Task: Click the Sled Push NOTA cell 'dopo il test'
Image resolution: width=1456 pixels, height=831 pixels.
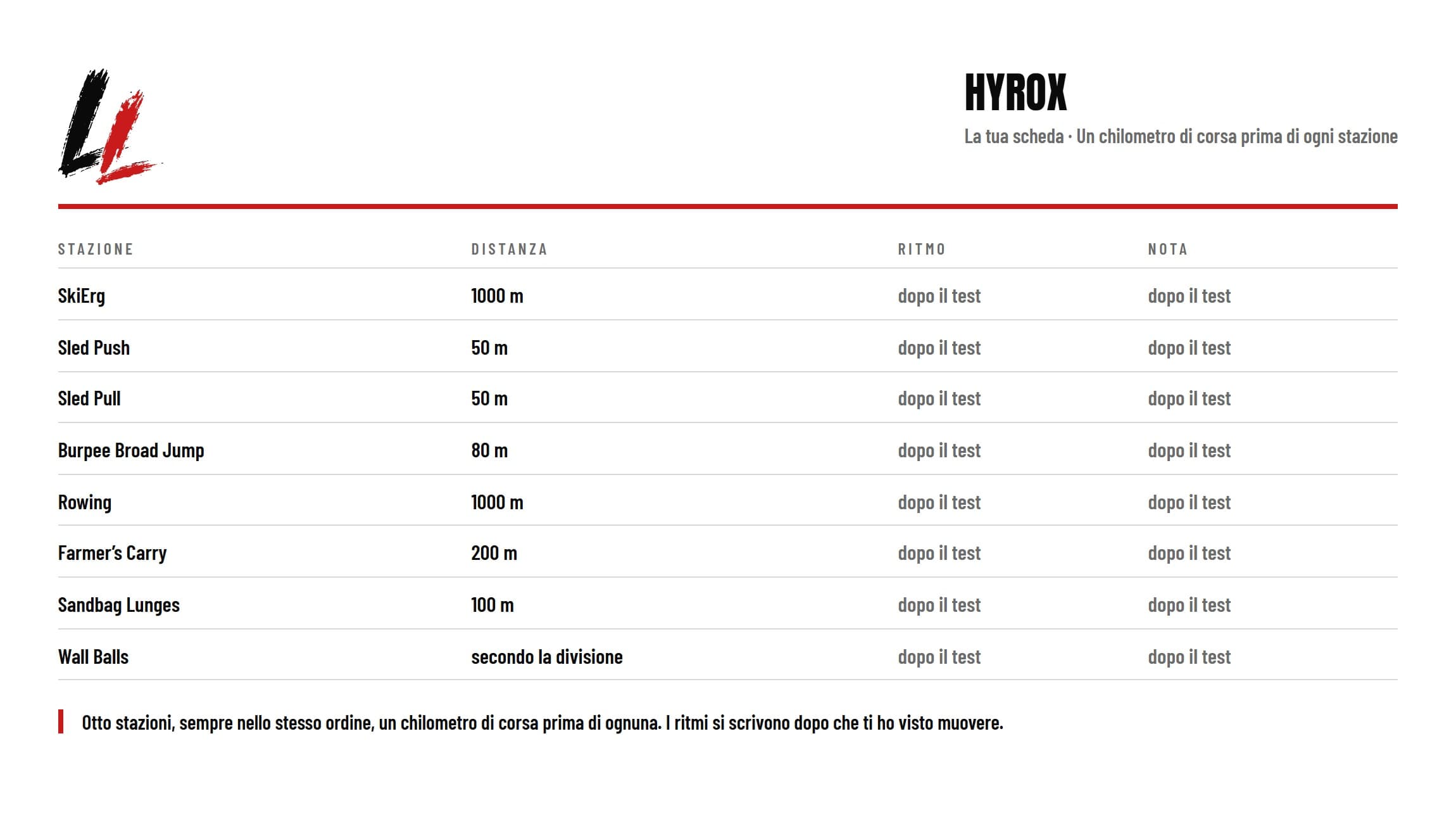Action: point(1189,348)
